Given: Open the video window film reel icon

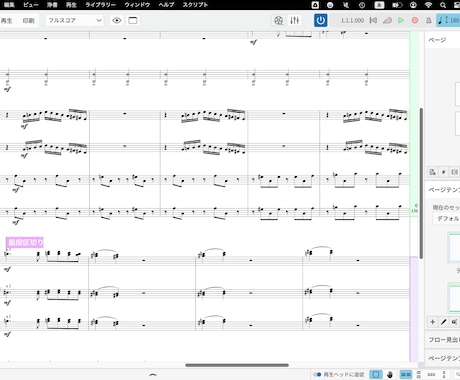Looking at the screenshot, I should click(279, 20).
